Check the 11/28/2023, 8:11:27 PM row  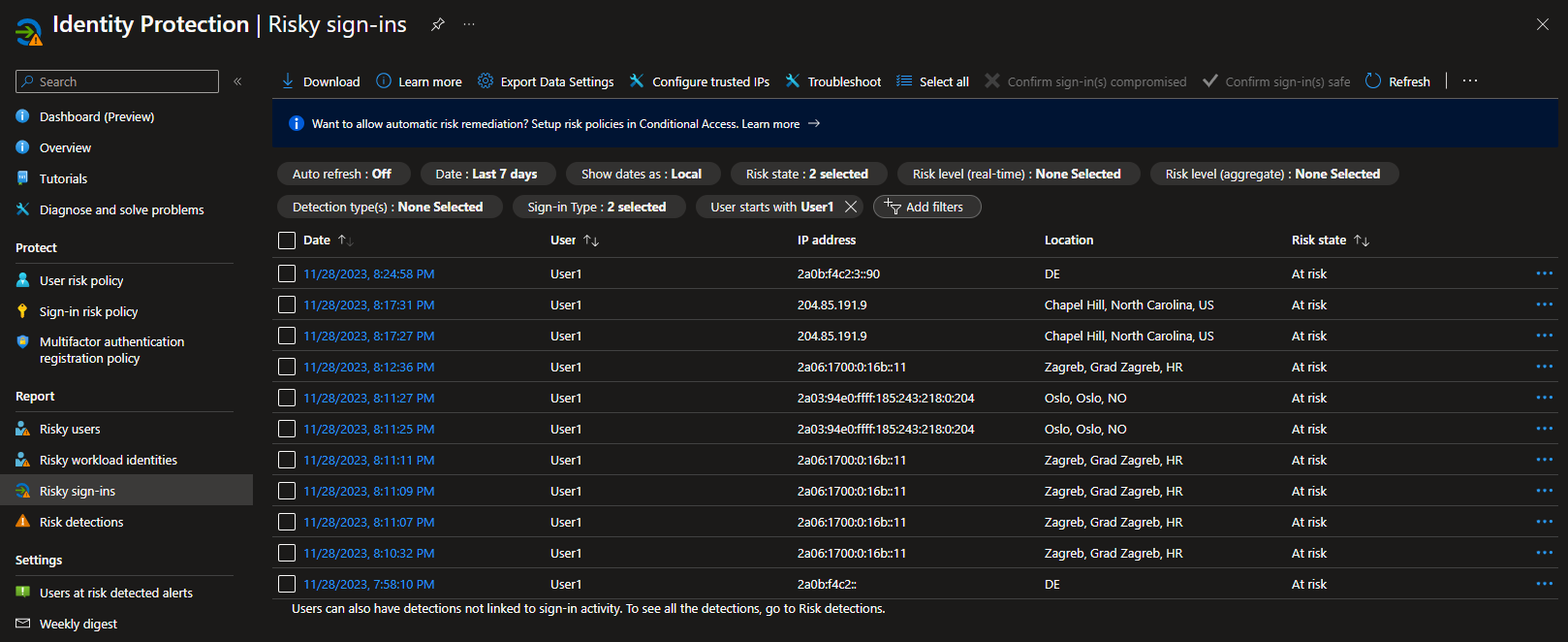point(287,398)
